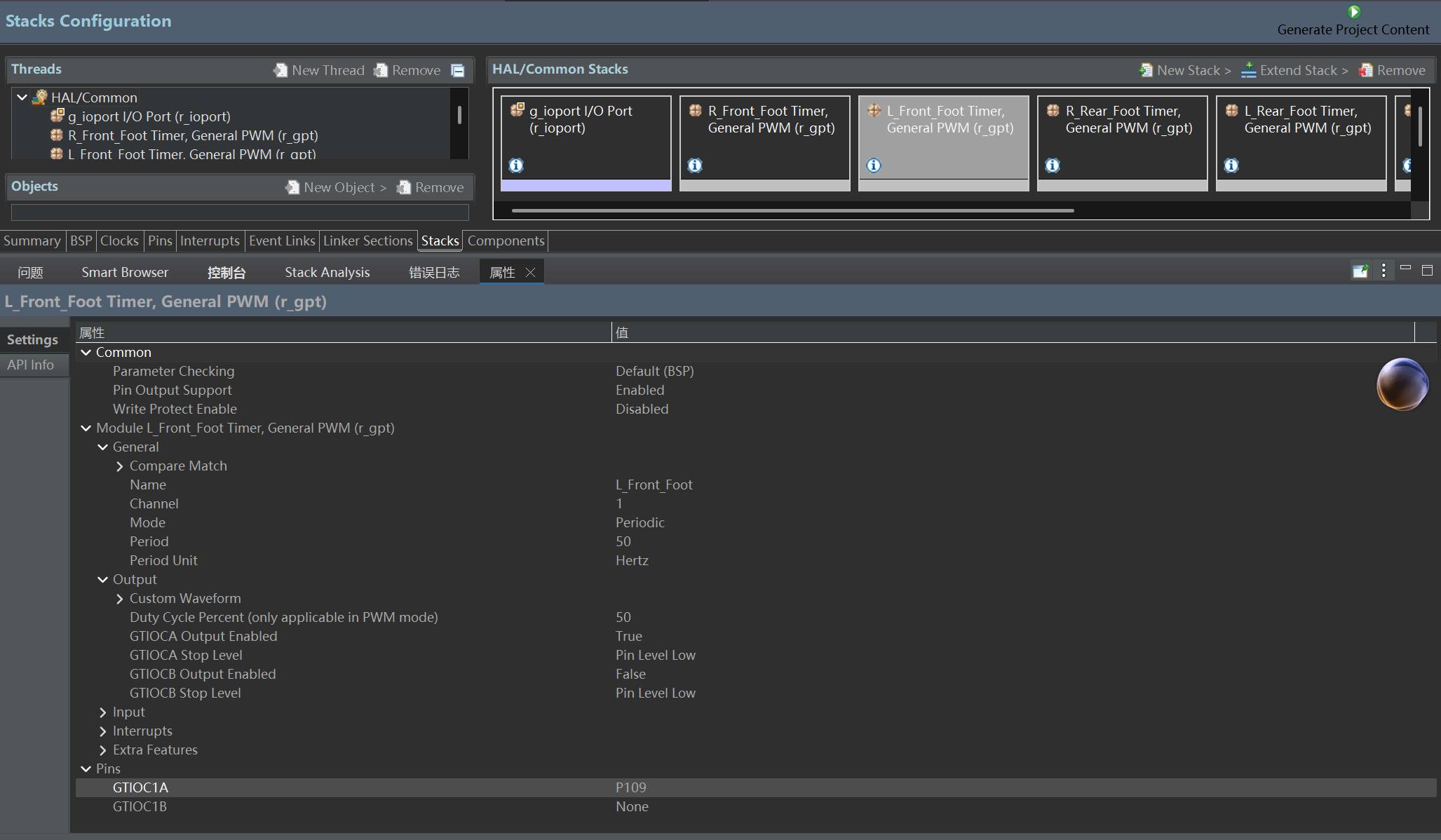Click the Extend Stack icon
Viewport: 1441px width, 840px height.
[x=1249, y=70]
